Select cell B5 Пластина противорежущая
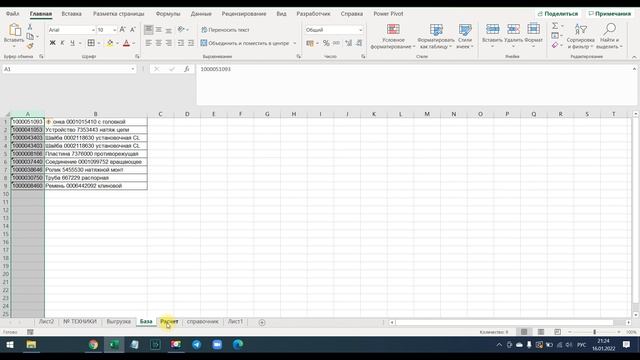 point(96,154)
